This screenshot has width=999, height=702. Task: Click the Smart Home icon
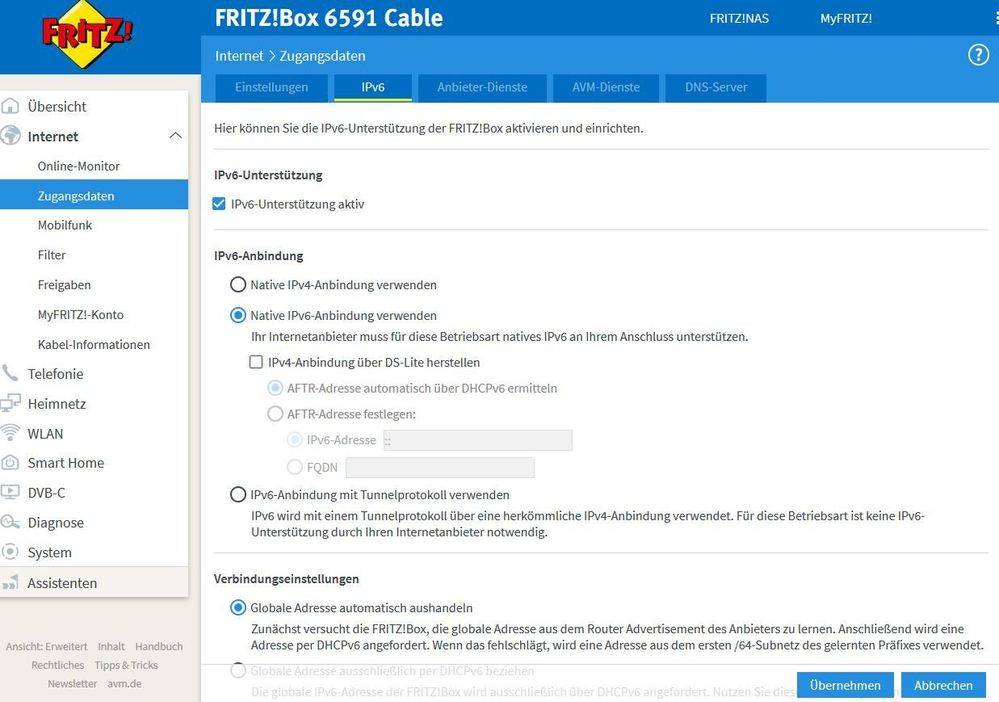coord(11,463)
